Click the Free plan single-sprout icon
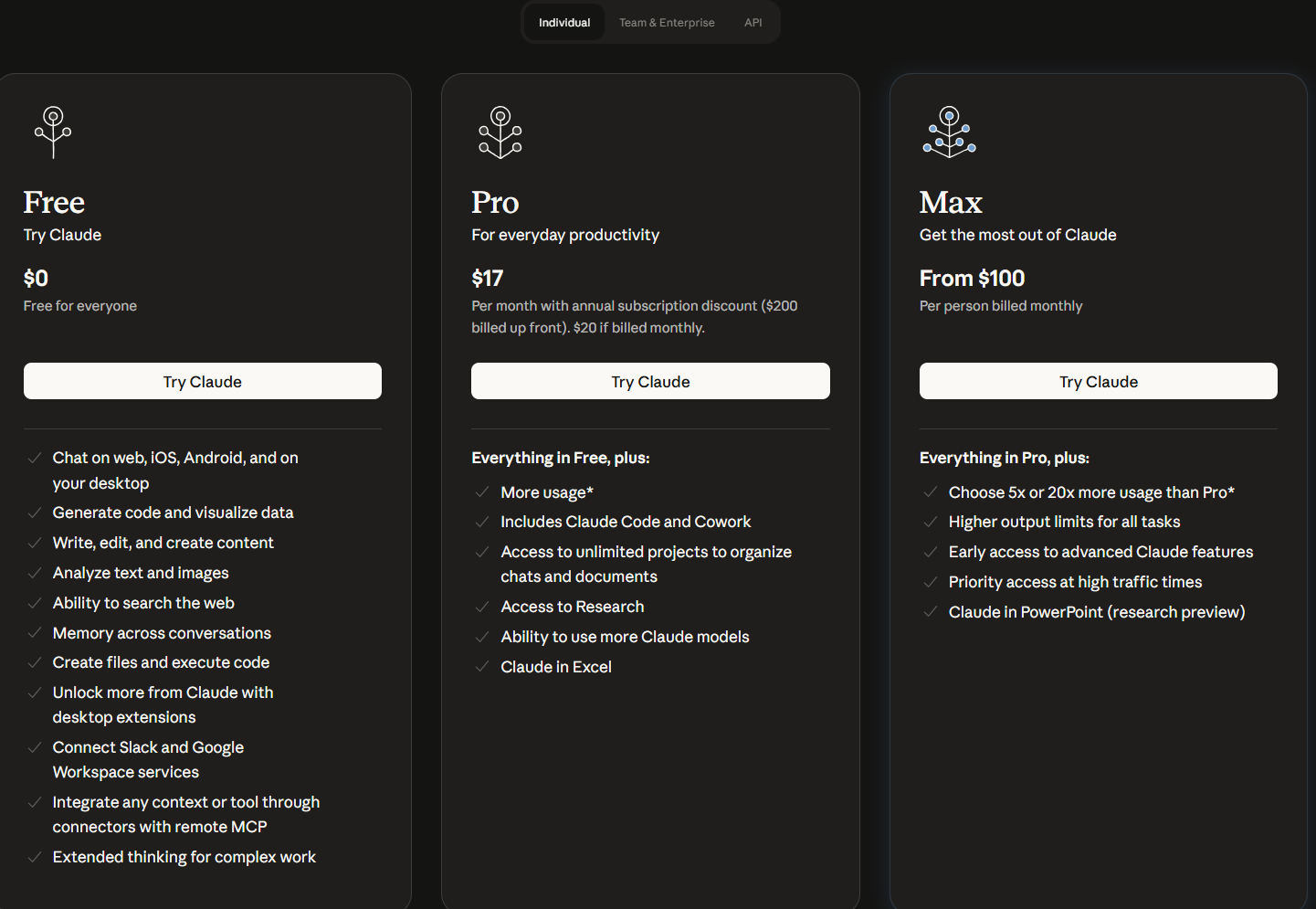 click(x=53, y=132)
